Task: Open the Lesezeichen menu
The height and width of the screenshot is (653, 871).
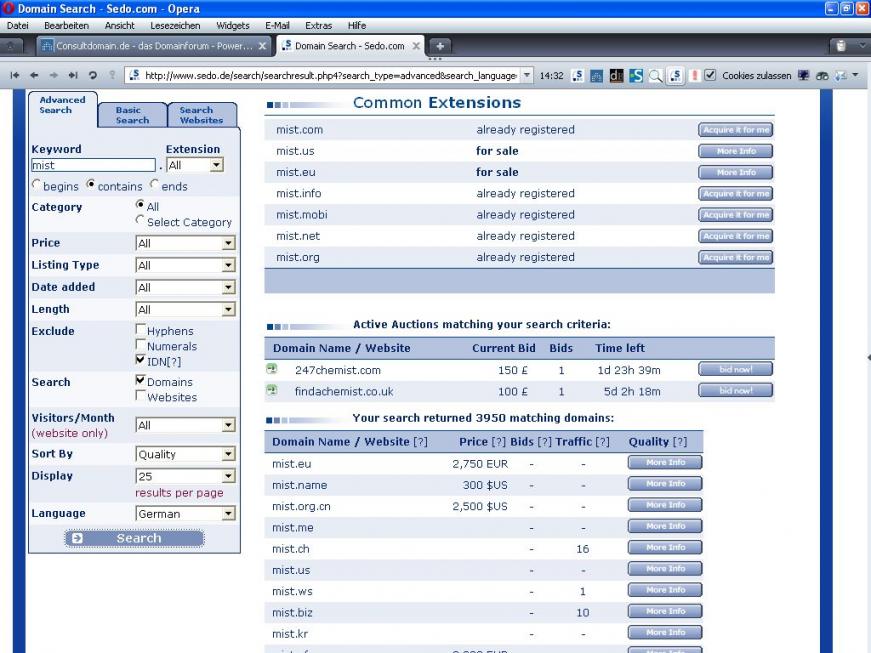Action: pos(175,26)
